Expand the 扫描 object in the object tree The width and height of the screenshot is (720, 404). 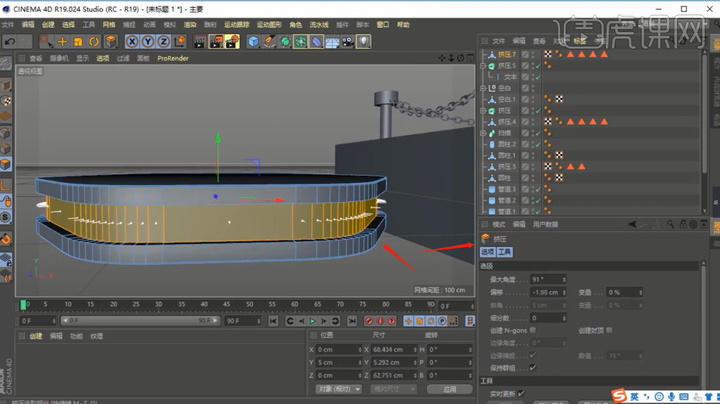(x=483, y=133)
